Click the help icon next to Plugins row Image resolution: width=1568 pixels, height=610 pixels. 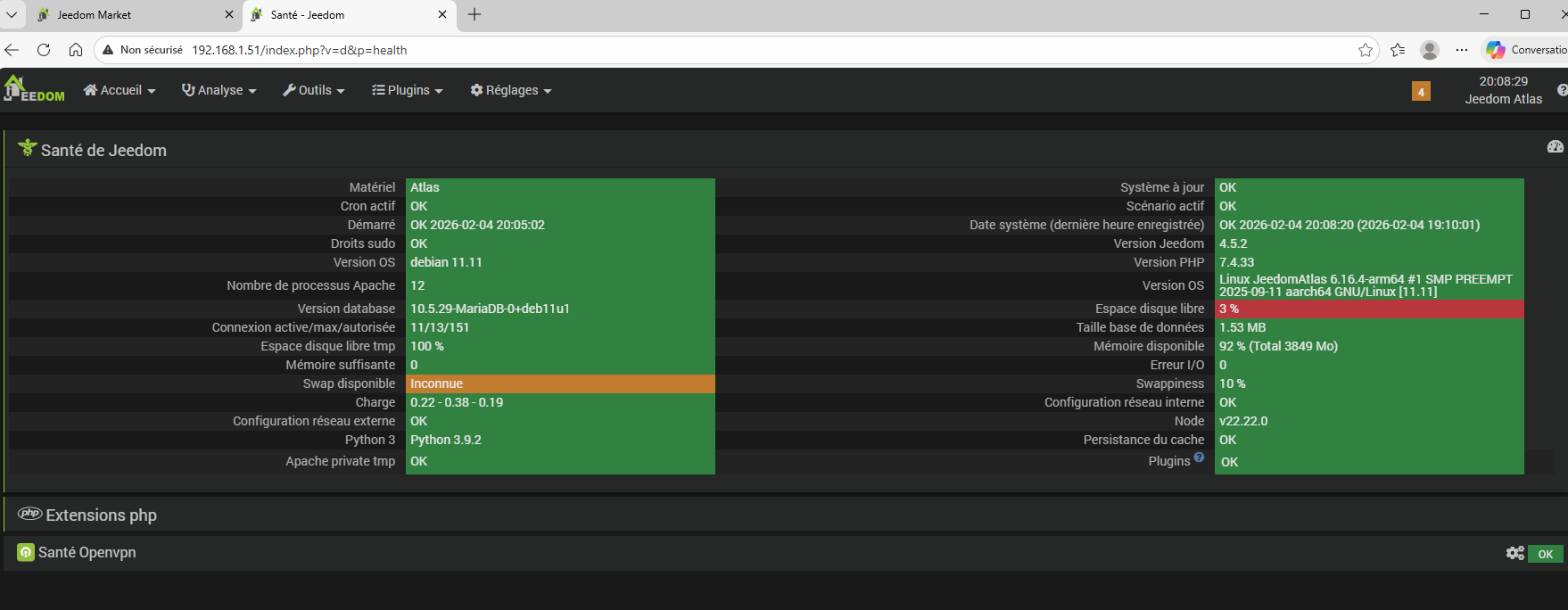click(1199, 457)
